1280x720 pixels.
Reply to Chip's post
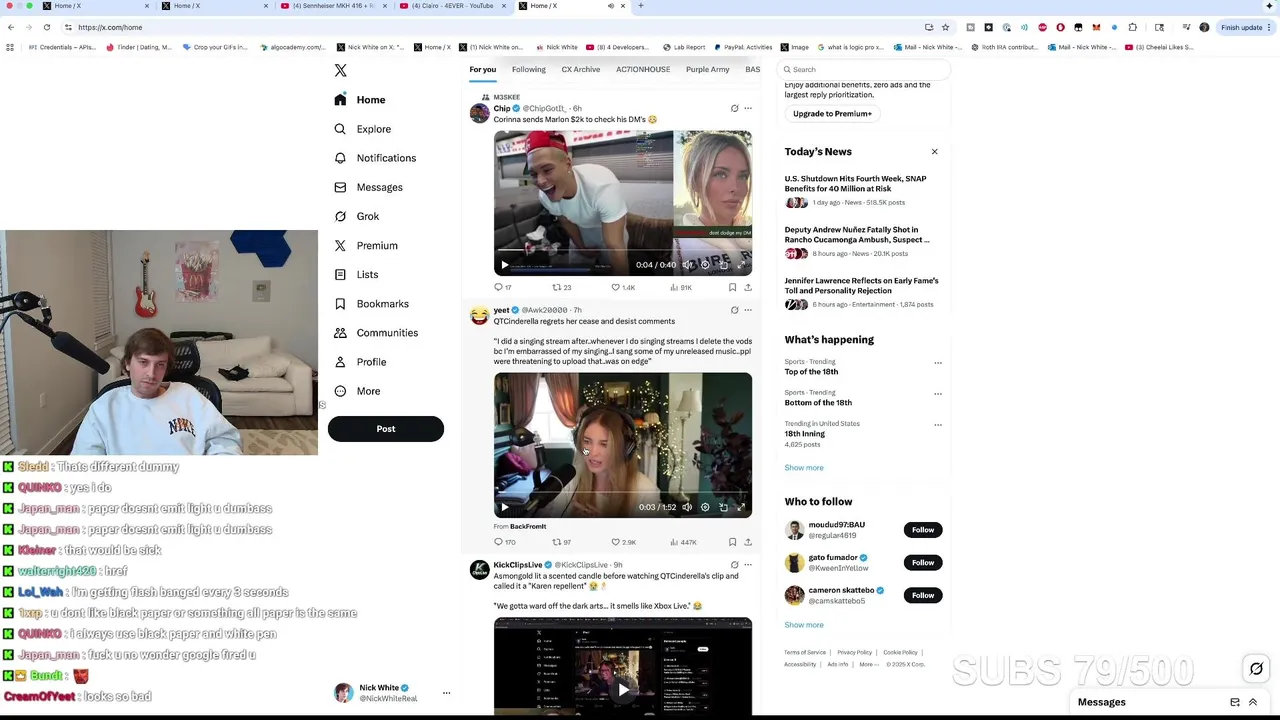[502, 287]
